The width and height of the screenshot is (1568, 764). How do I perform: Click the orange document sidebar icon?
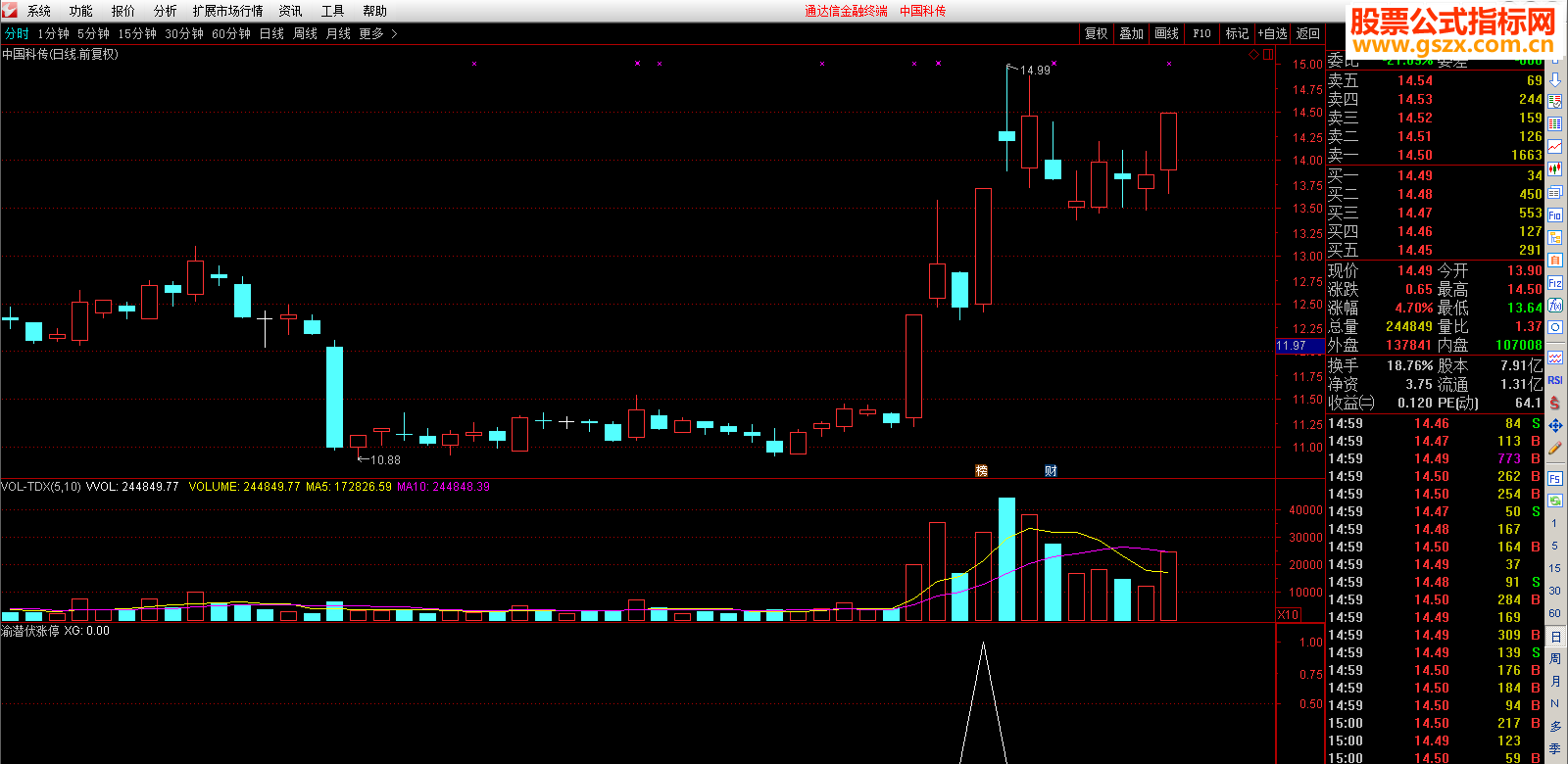pyautogui.click(x=1555, y=259)
